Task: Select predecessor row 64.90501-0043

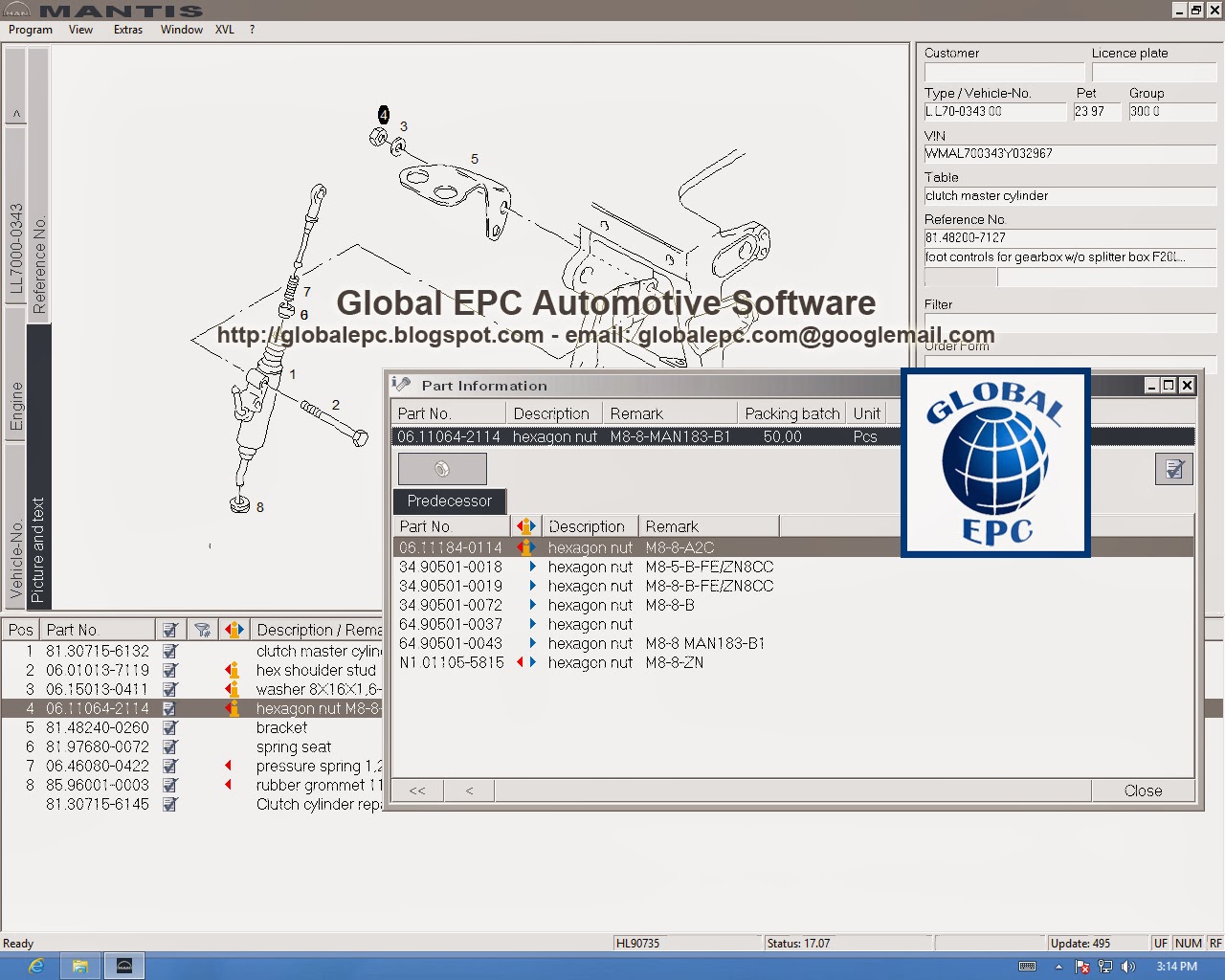Action: 792,643
